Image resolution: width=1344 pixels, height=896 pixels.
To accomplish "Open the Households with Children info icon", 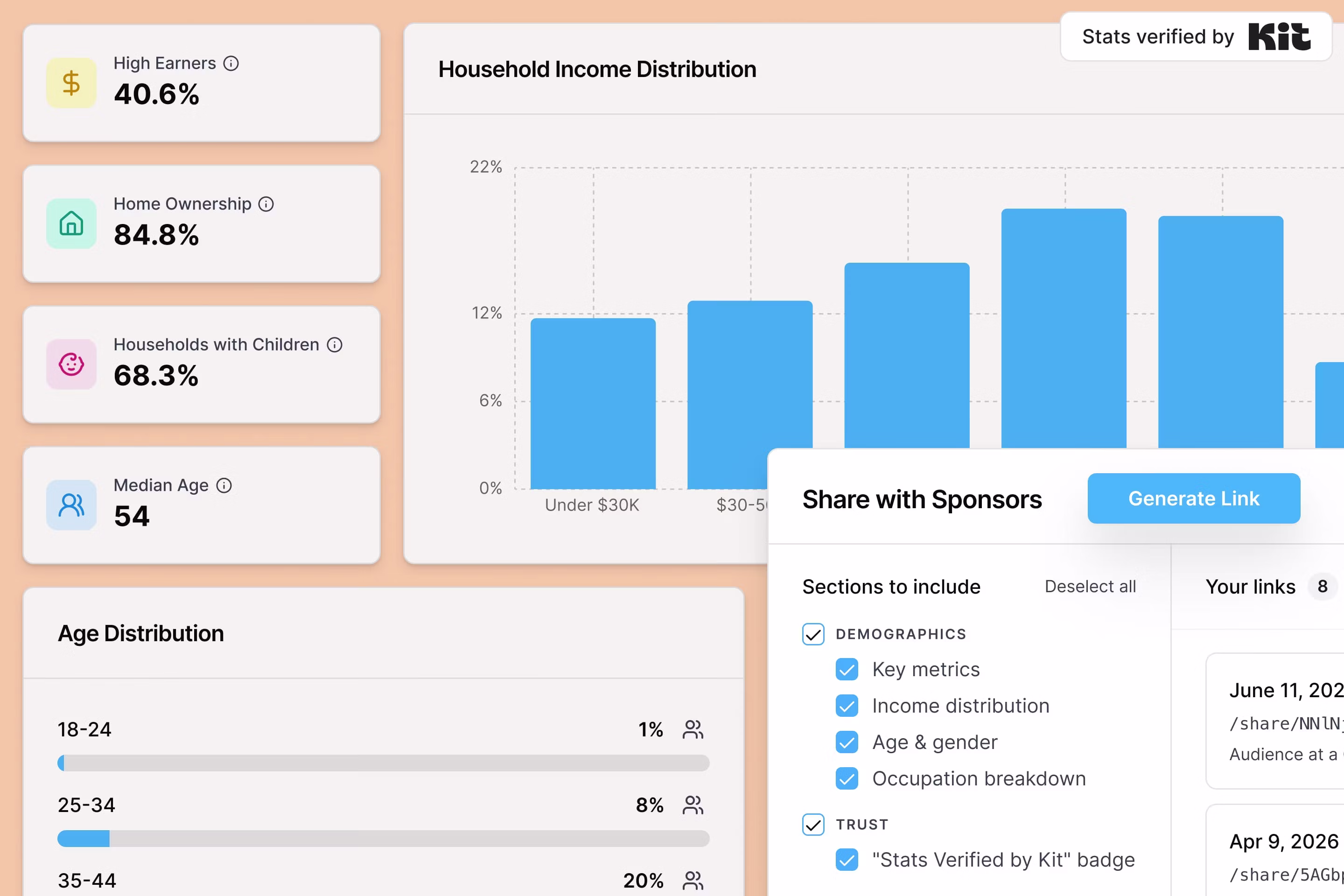I will coord(335,344).
